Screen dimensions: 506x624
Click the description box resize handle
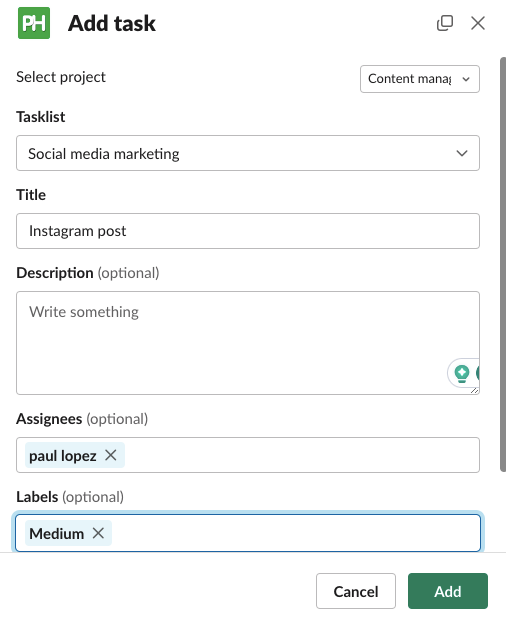[474, 390]
